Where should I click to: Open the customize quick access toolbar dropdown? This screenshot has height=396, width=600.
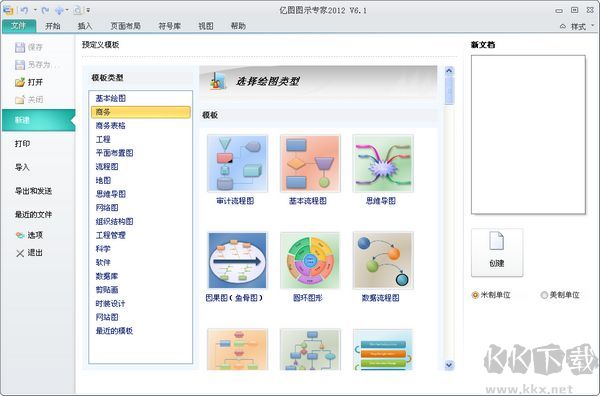tap(88, 10)
